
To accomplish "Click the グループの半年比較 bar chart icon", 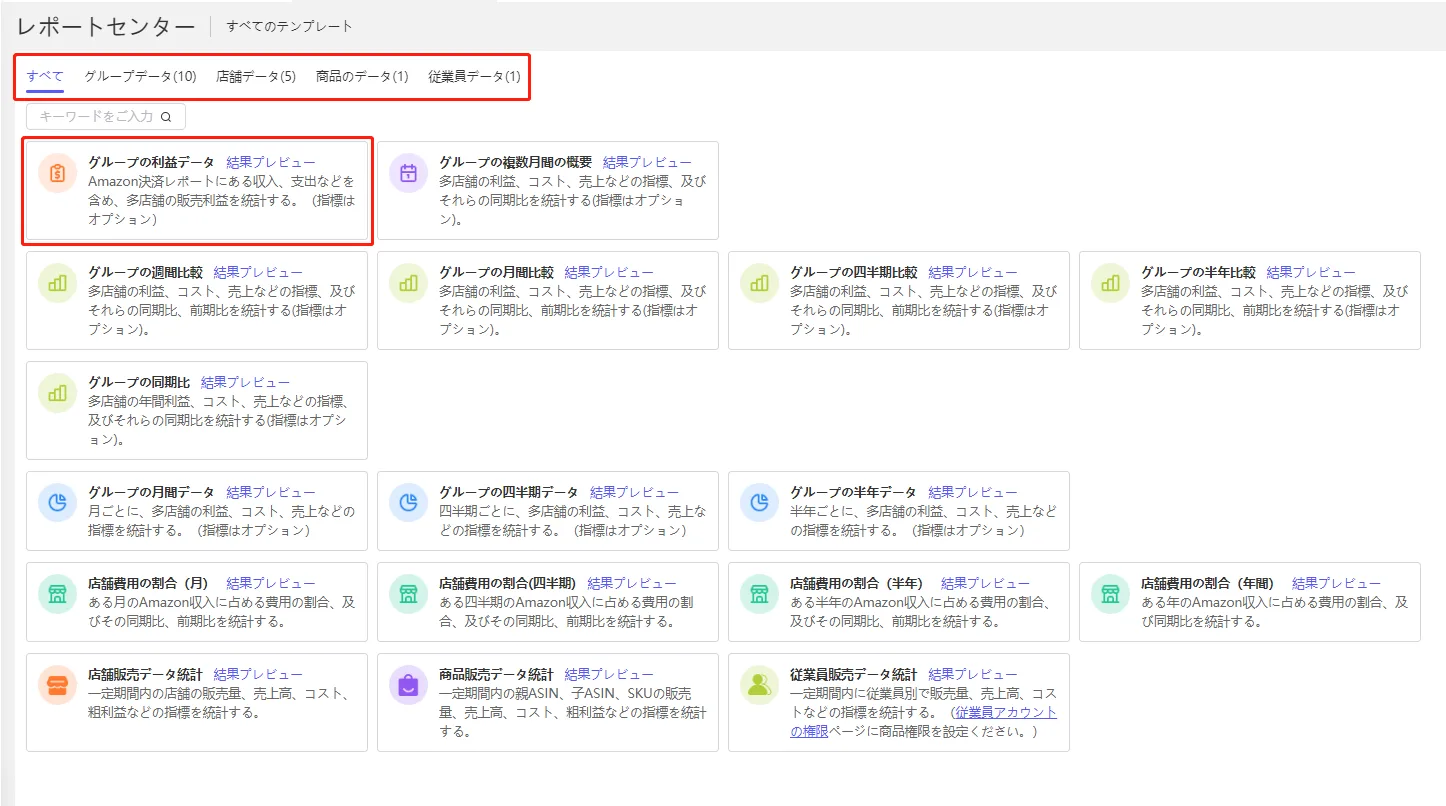I will pyautogui.click(x=1111, y=283).
